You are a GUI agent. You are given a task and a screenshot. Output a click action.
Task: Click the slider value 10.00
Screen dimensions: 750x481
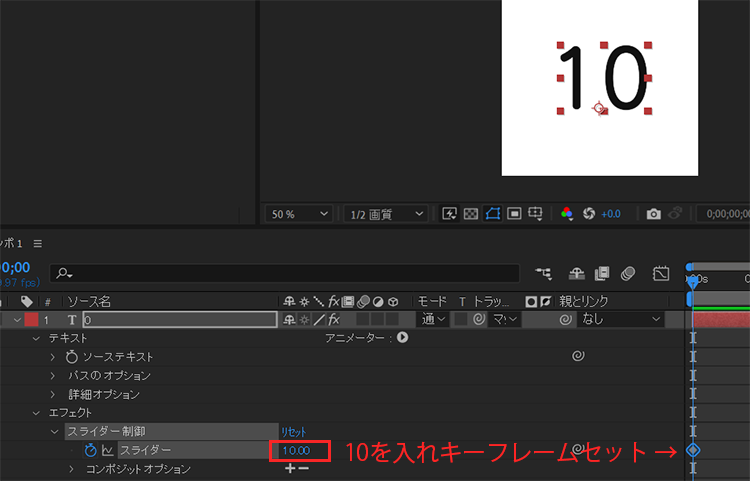pos(296,450)
